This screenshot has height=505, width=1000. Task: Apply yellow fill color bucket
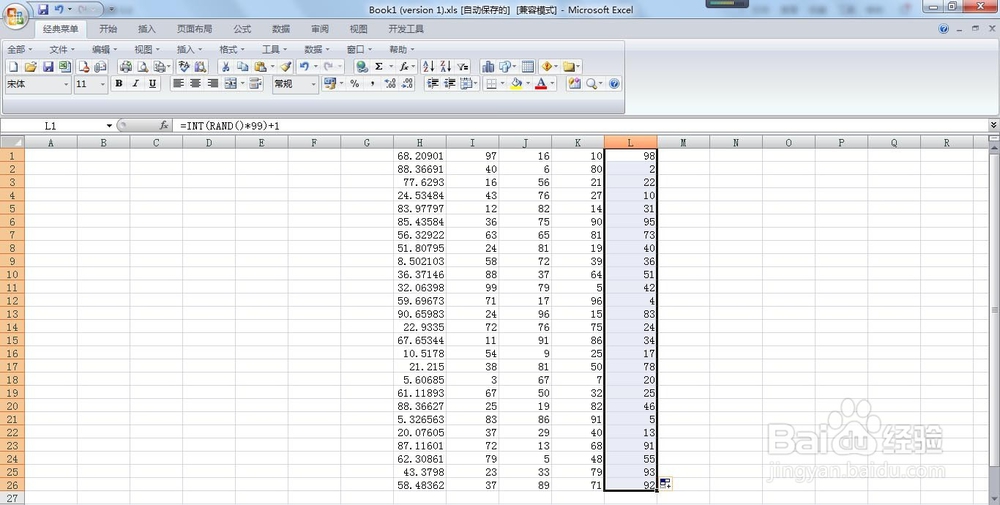point(517,84)
